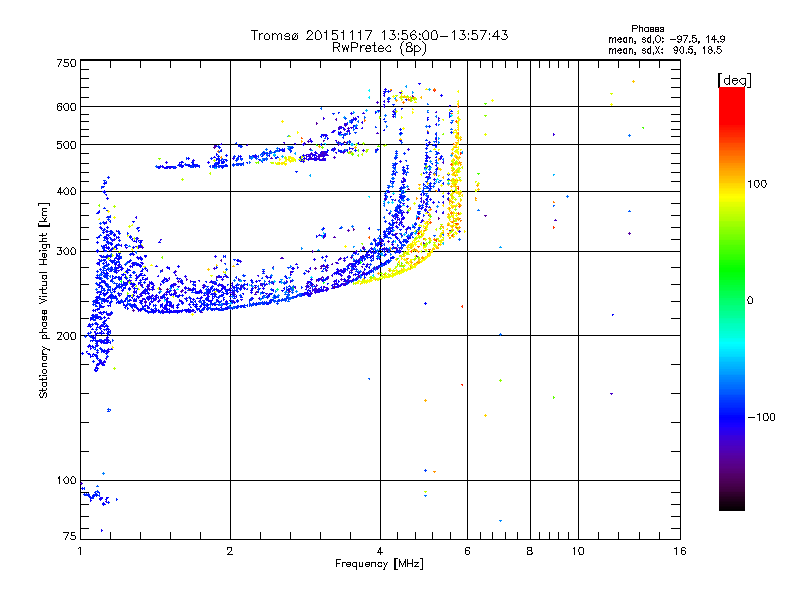Click the y-axis label '400'
Screen dimensions: 800x600
pos(66,191)
